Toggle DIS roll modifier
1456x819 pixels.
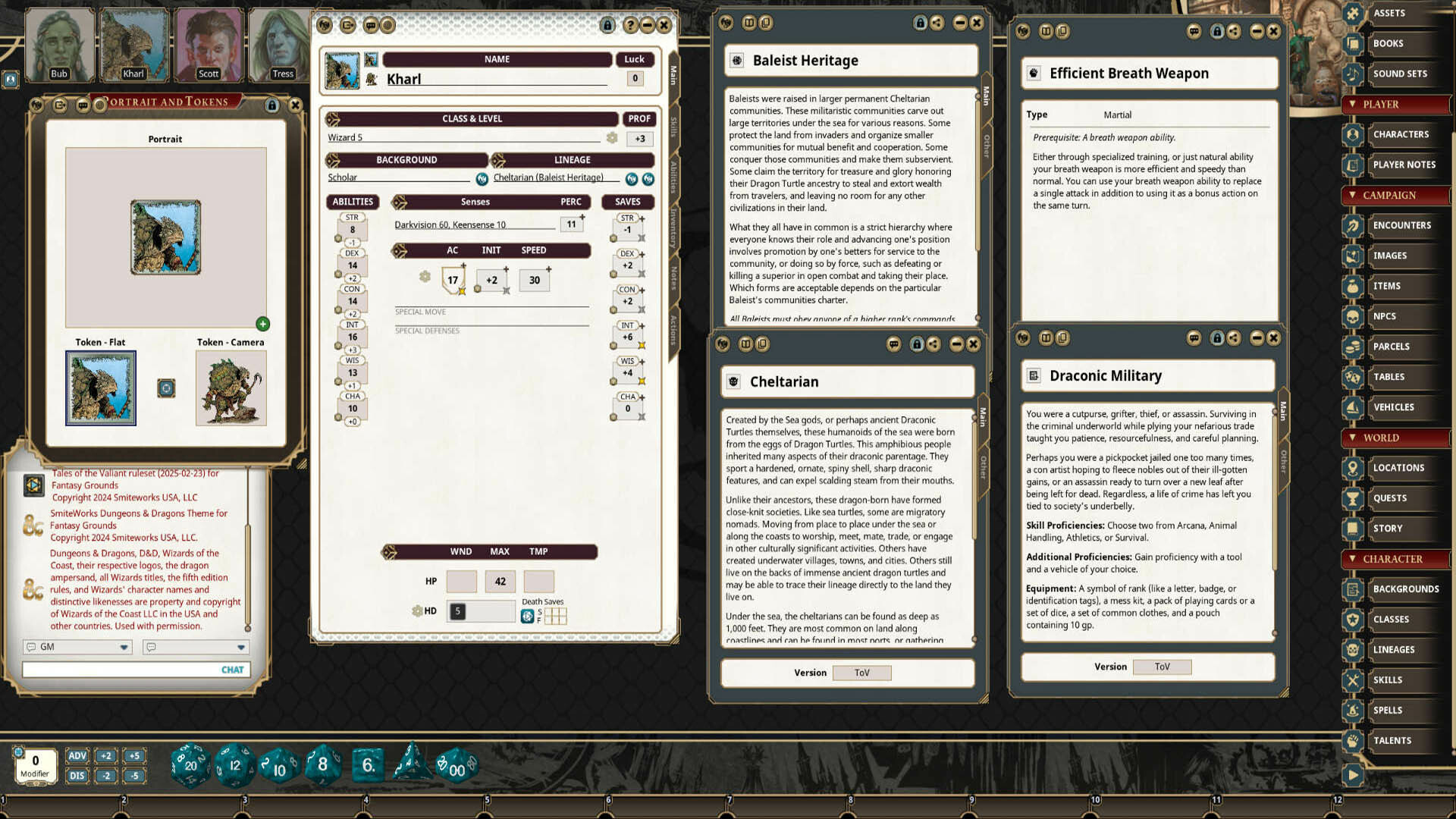pos(77,776)
